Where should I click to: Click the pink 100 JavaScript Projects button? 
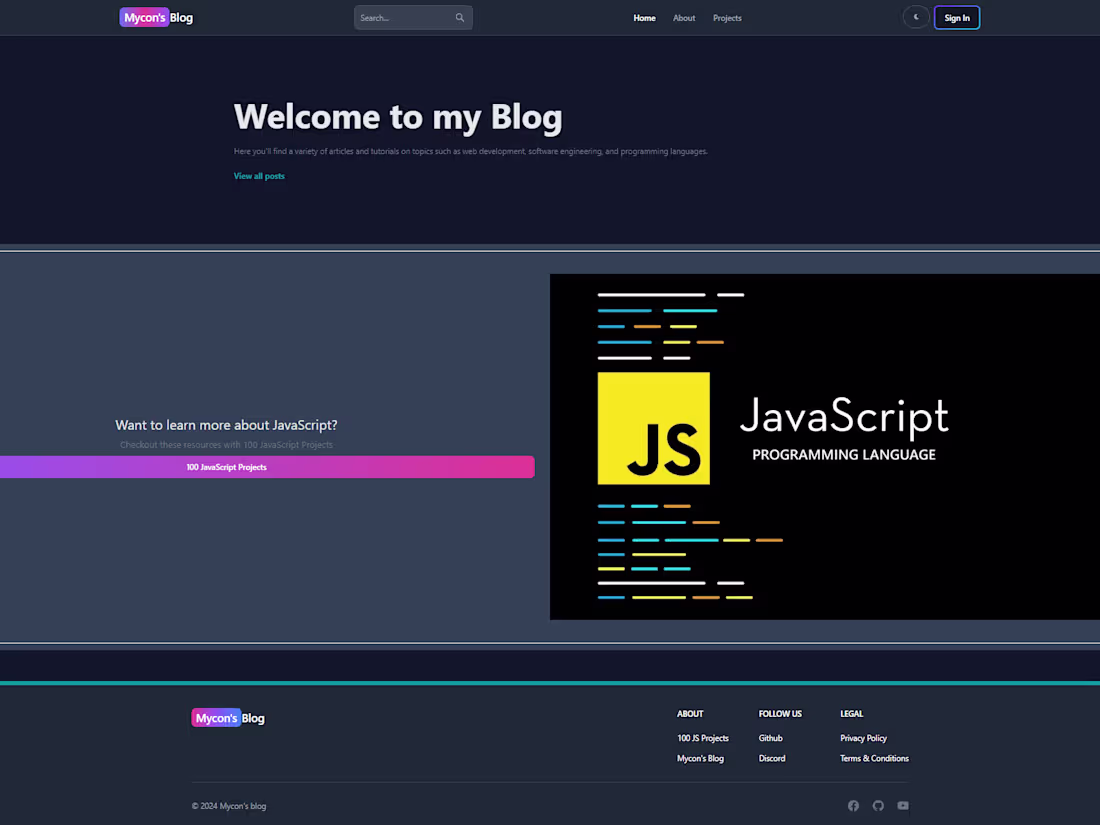click(x=226, y=466)
